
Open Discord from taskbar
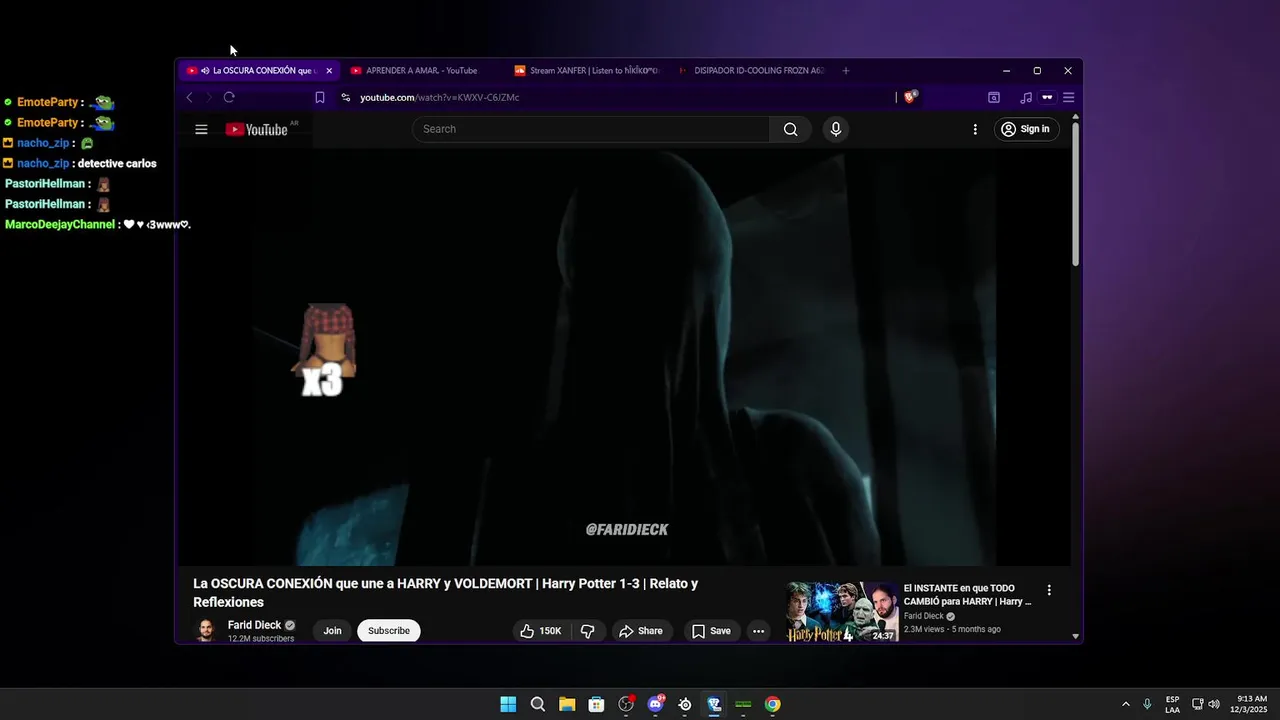click(655, 704)
